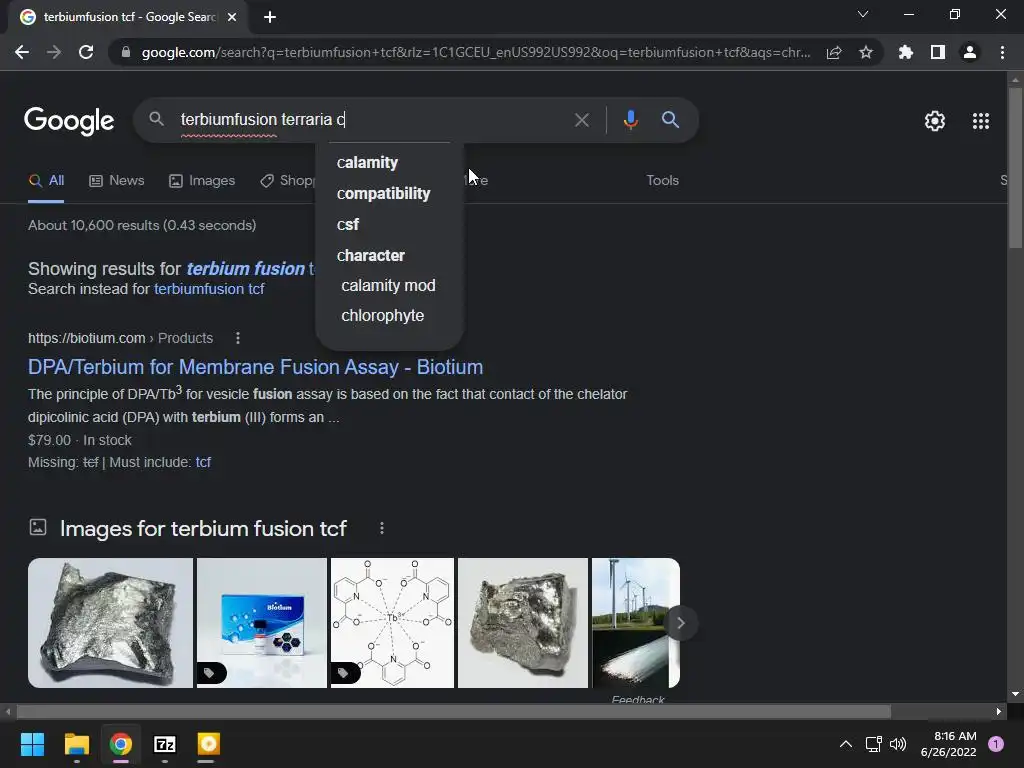Submit search with blue magnifier button

(670, 120)
